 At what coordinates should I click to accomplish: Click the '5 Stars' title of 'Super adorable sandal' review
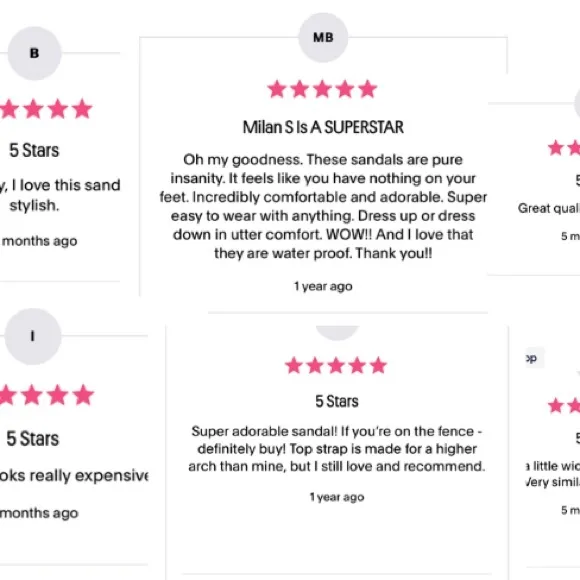pos(337,401)
